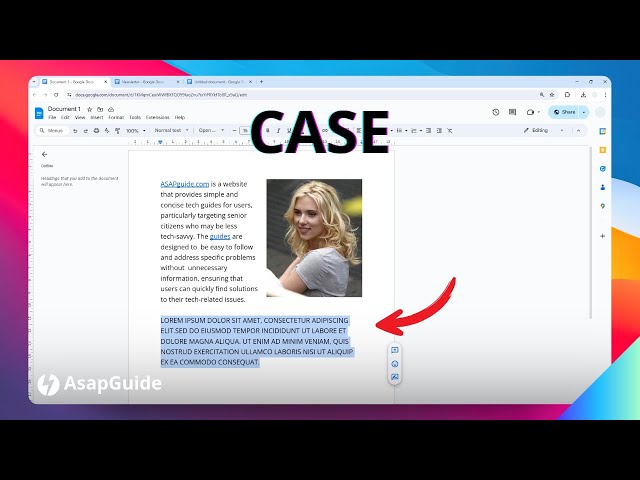The height and width of the screenshot is (480, 640).
Task: Click the Share button
Action: 564,112
